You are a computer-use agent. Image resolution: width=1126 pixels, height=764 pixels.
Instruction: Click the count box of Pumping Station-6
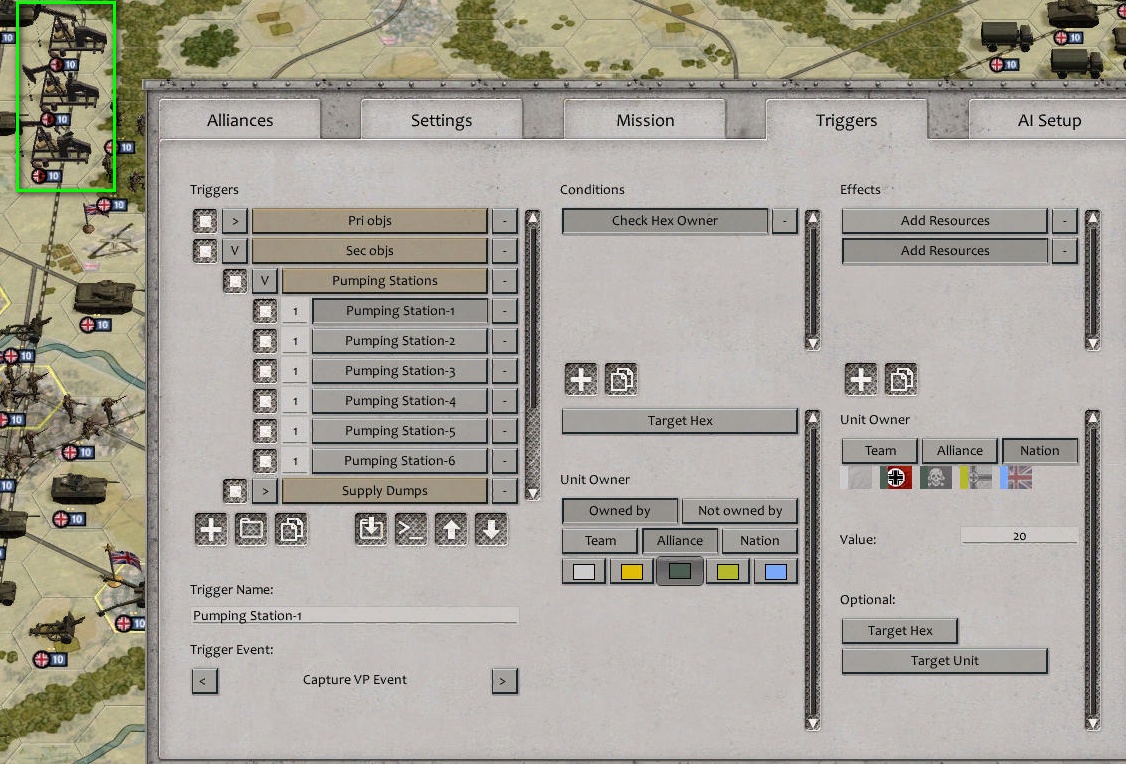295,461
